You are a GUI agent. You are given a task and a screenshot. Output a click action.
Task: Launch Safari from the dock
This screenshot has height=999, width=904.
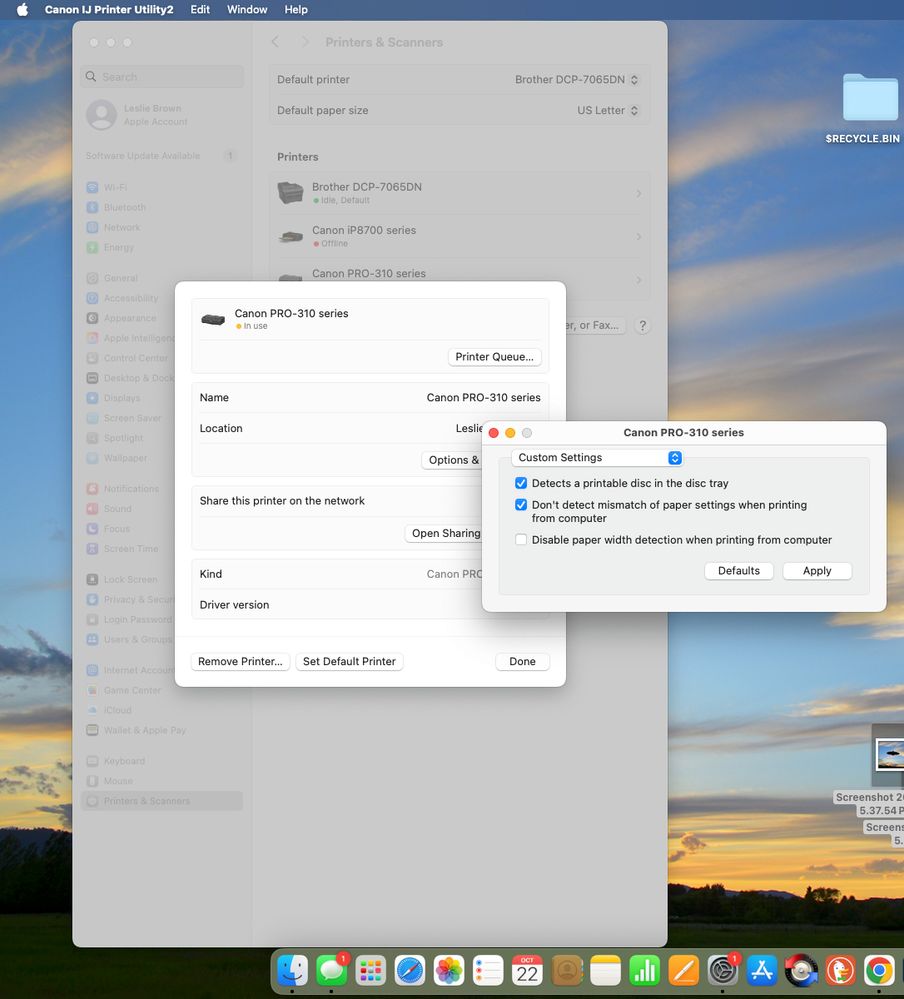point(410,969)
